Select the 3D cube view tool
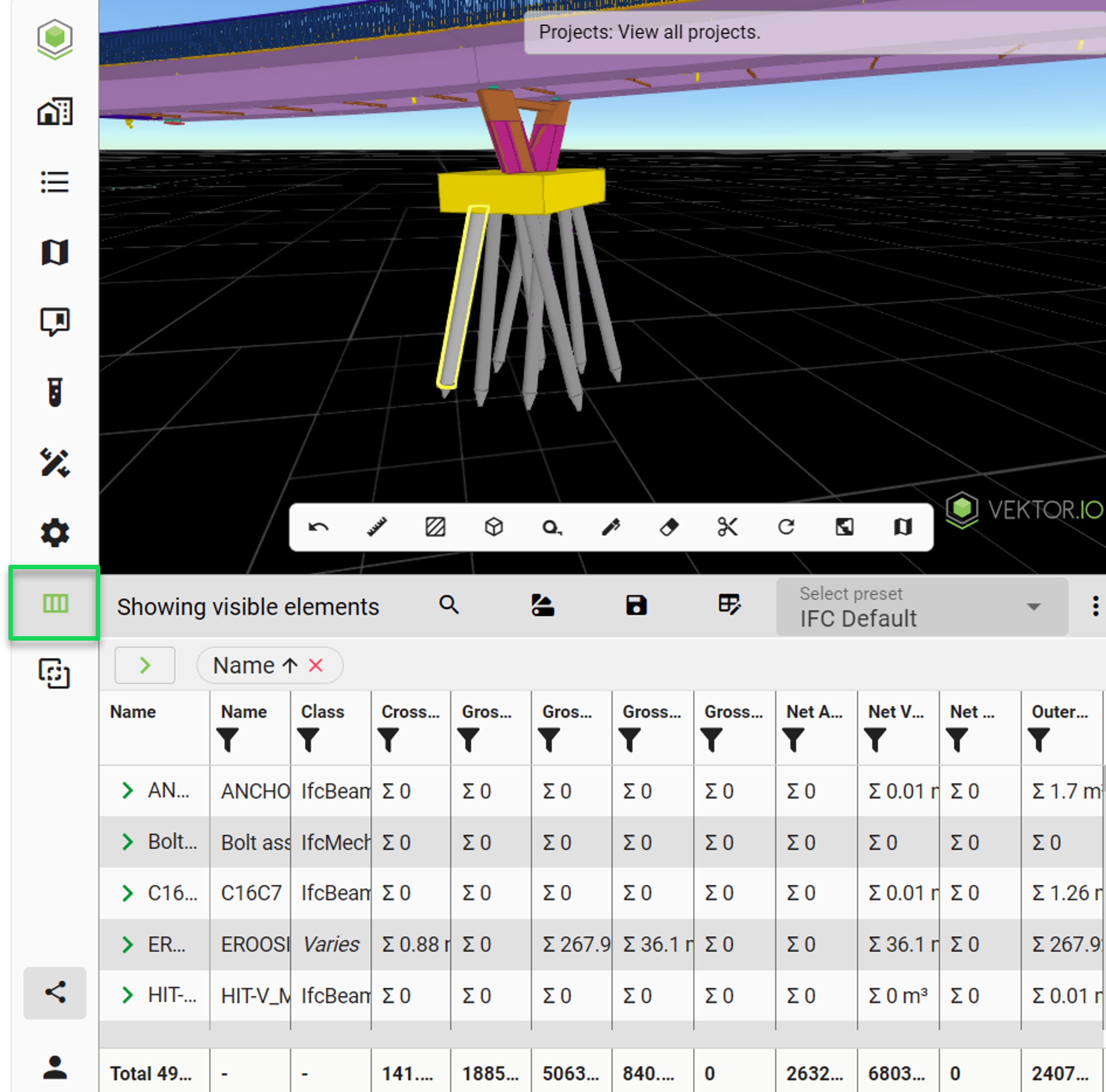1106x1092 pixels. [493, 527]
